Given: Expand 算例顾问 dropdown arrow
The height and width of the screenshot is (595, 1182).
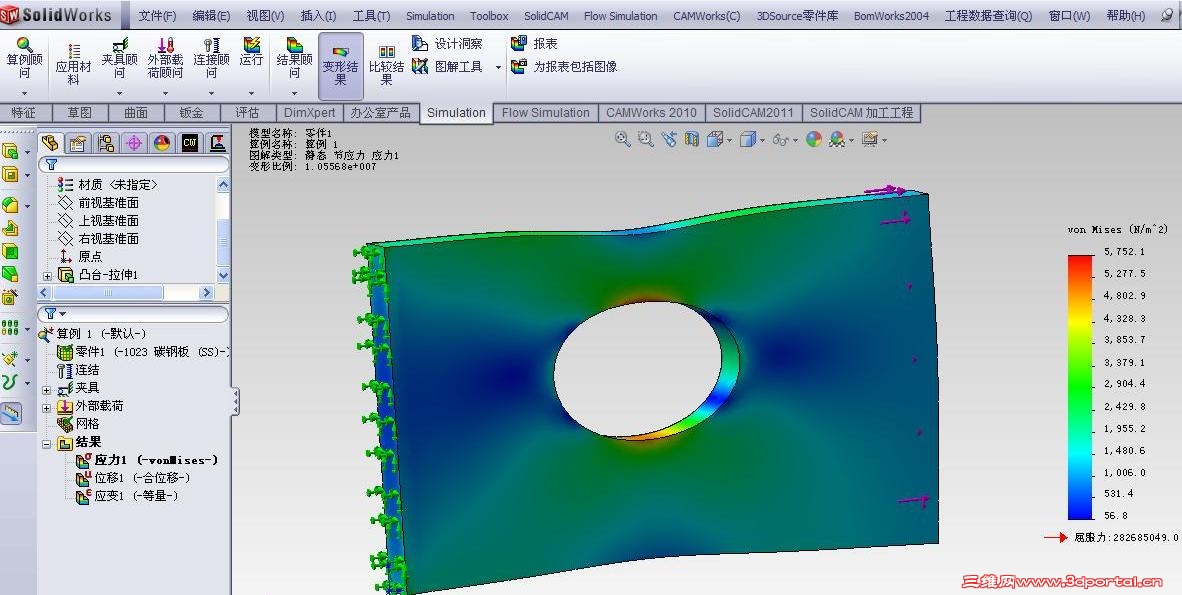Looking at the screenshot, I should (x=24, y=94).
